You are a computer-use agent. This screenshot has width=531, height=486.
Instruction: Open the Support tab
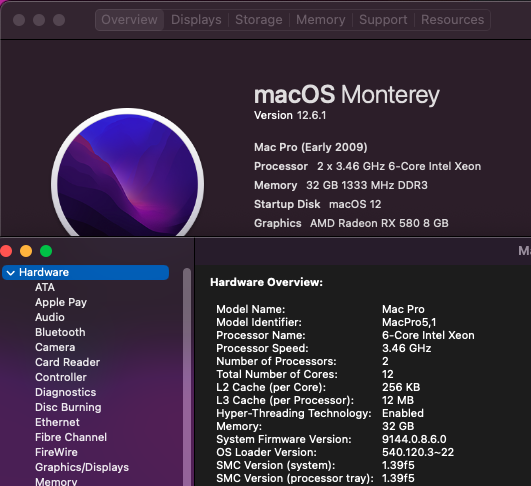[x=383, y=20]
